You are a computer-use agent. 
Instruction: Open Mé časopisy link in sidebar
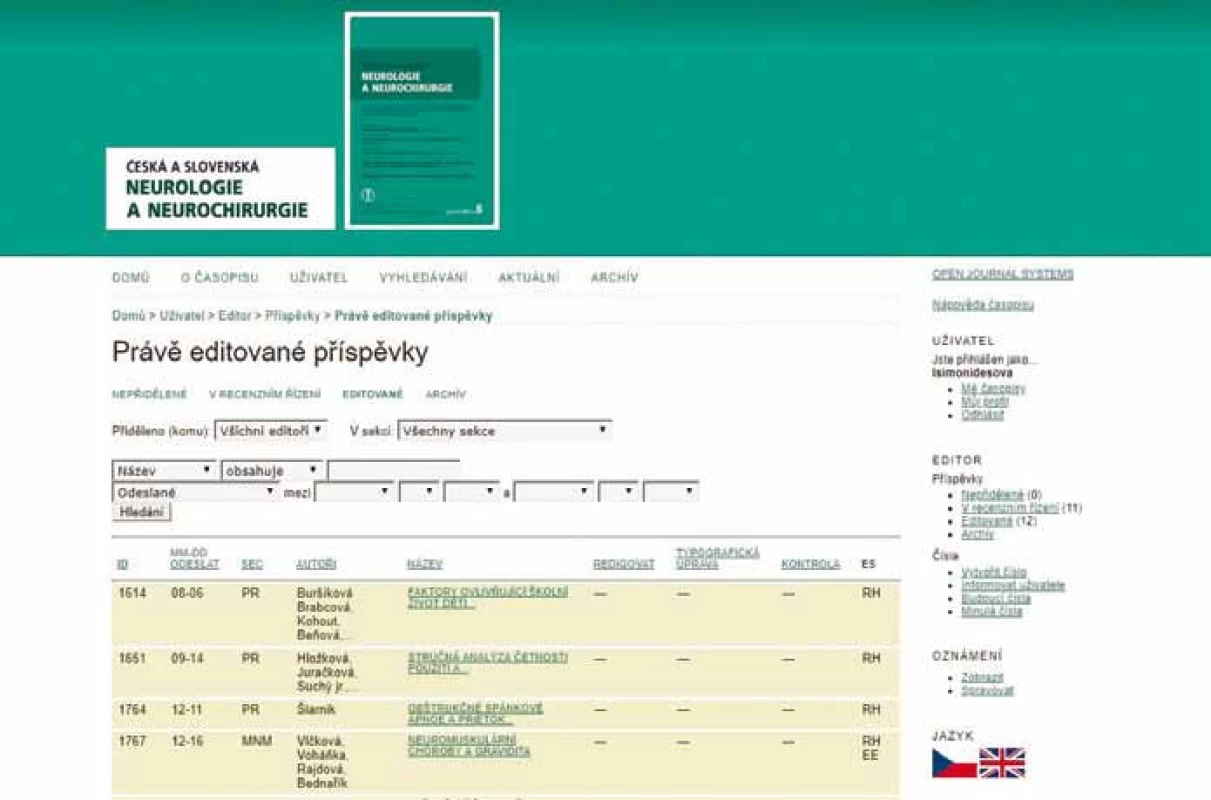(x=993, y=389)
